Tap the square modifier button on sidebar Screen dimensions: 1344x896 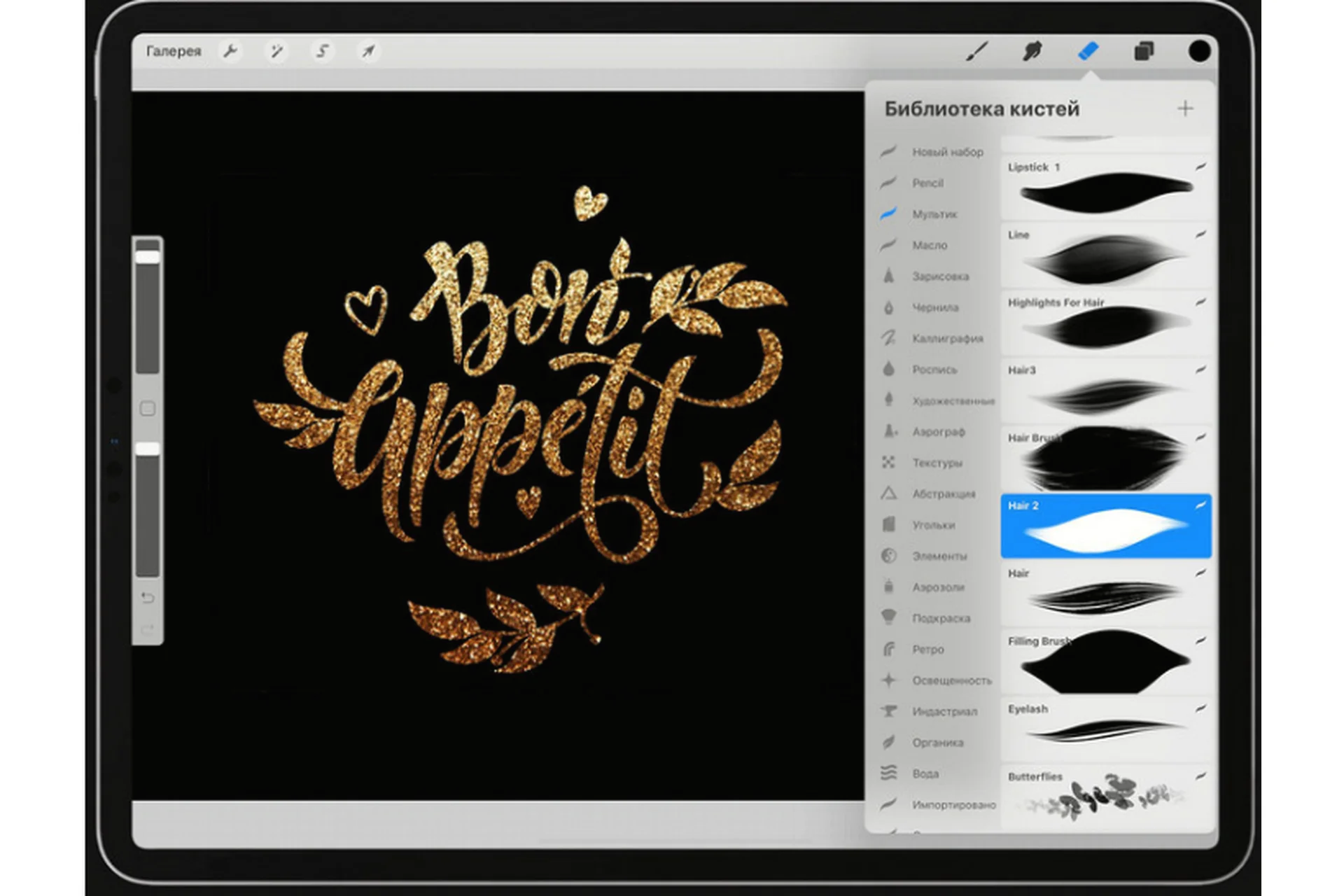coord(148,409)
